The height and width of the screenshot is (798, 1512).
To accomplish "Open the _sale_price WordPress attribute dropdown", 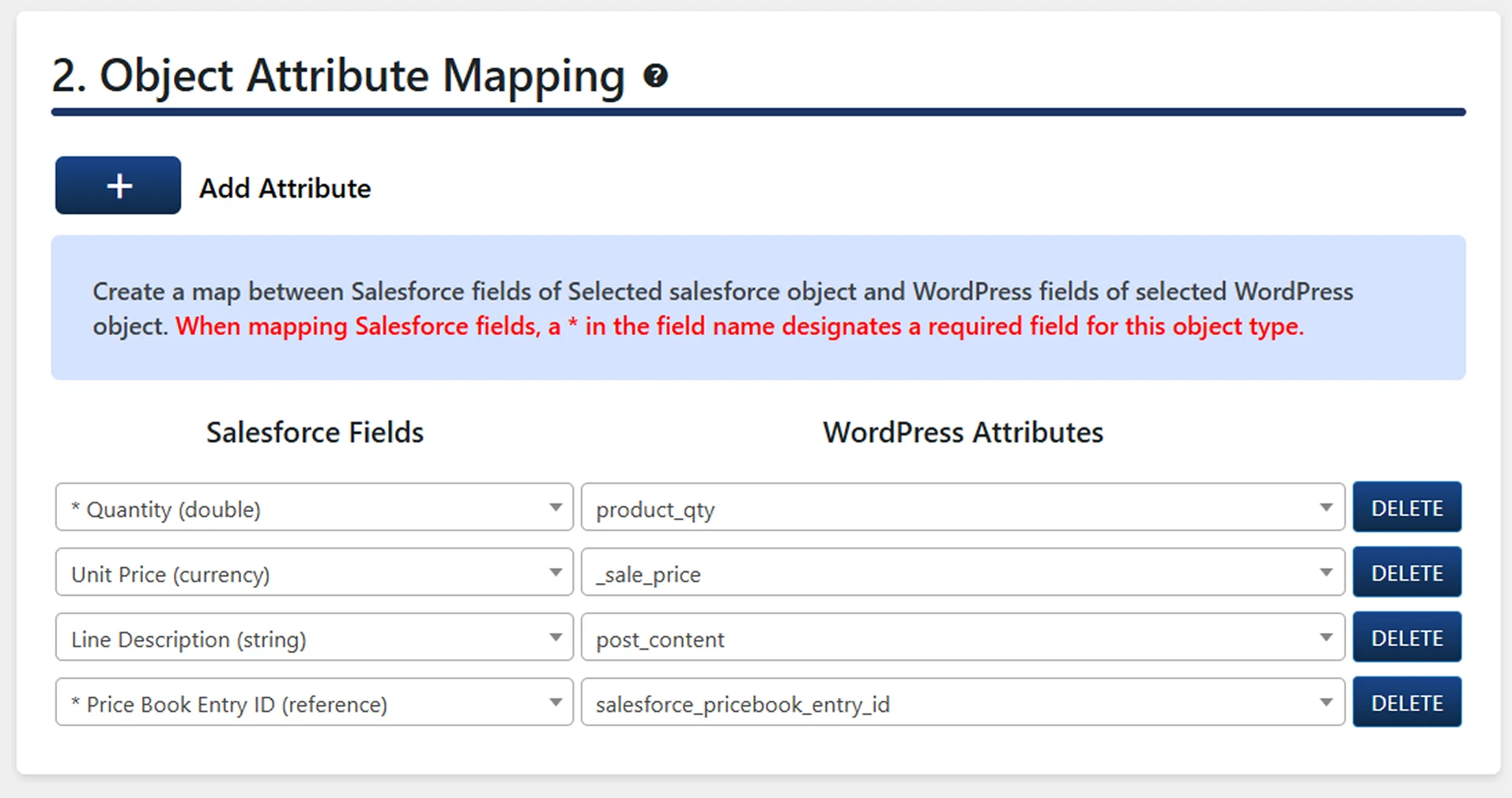I will (963, 572).
